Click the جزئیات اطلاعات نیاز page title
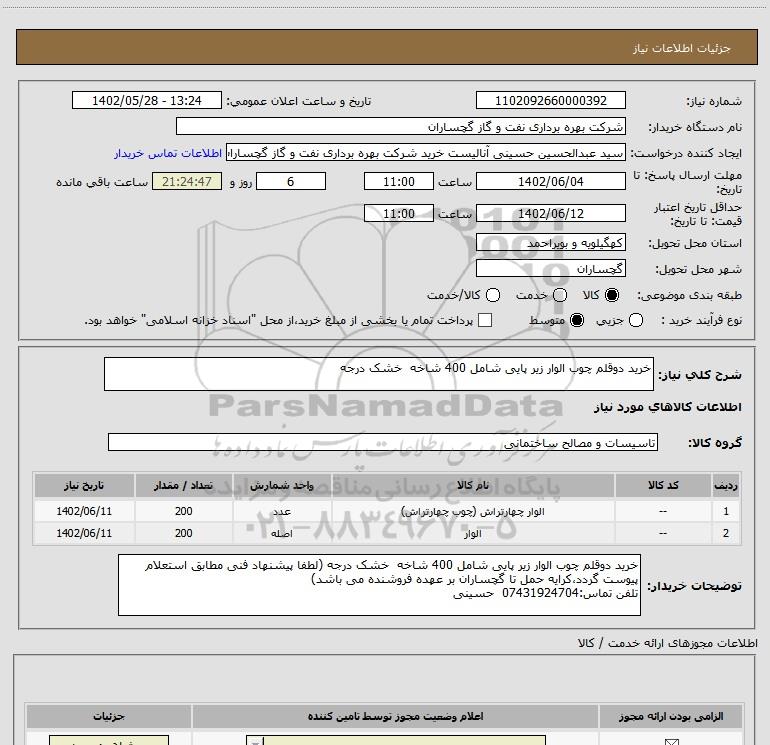 click(x=681, y=48)
